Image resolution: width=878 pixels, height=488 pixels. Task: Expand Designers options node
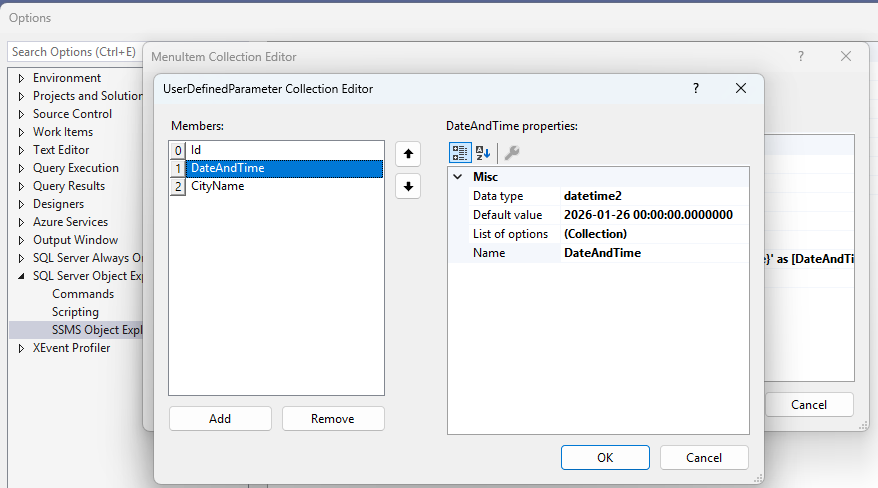click(21, 204)
